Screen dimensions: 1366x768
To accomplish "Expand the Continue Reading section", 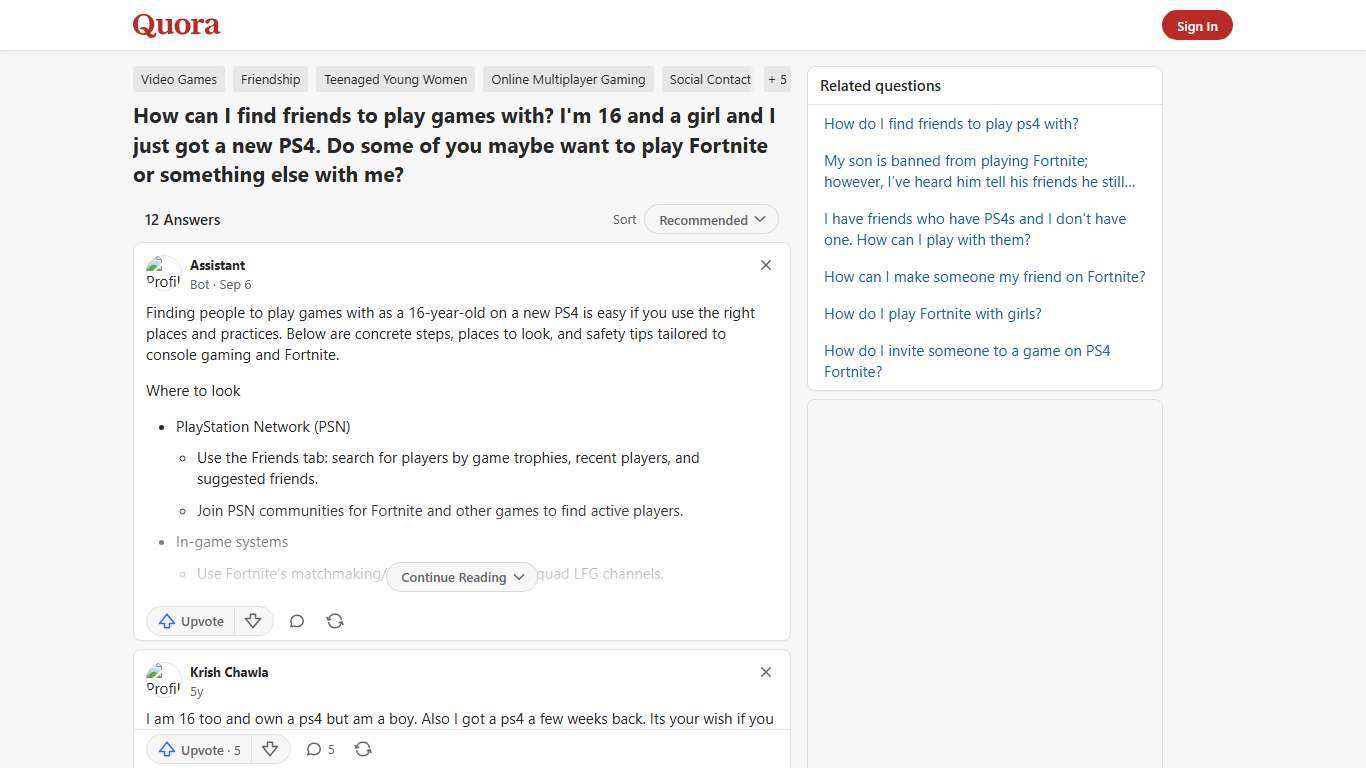I will 460,577.
